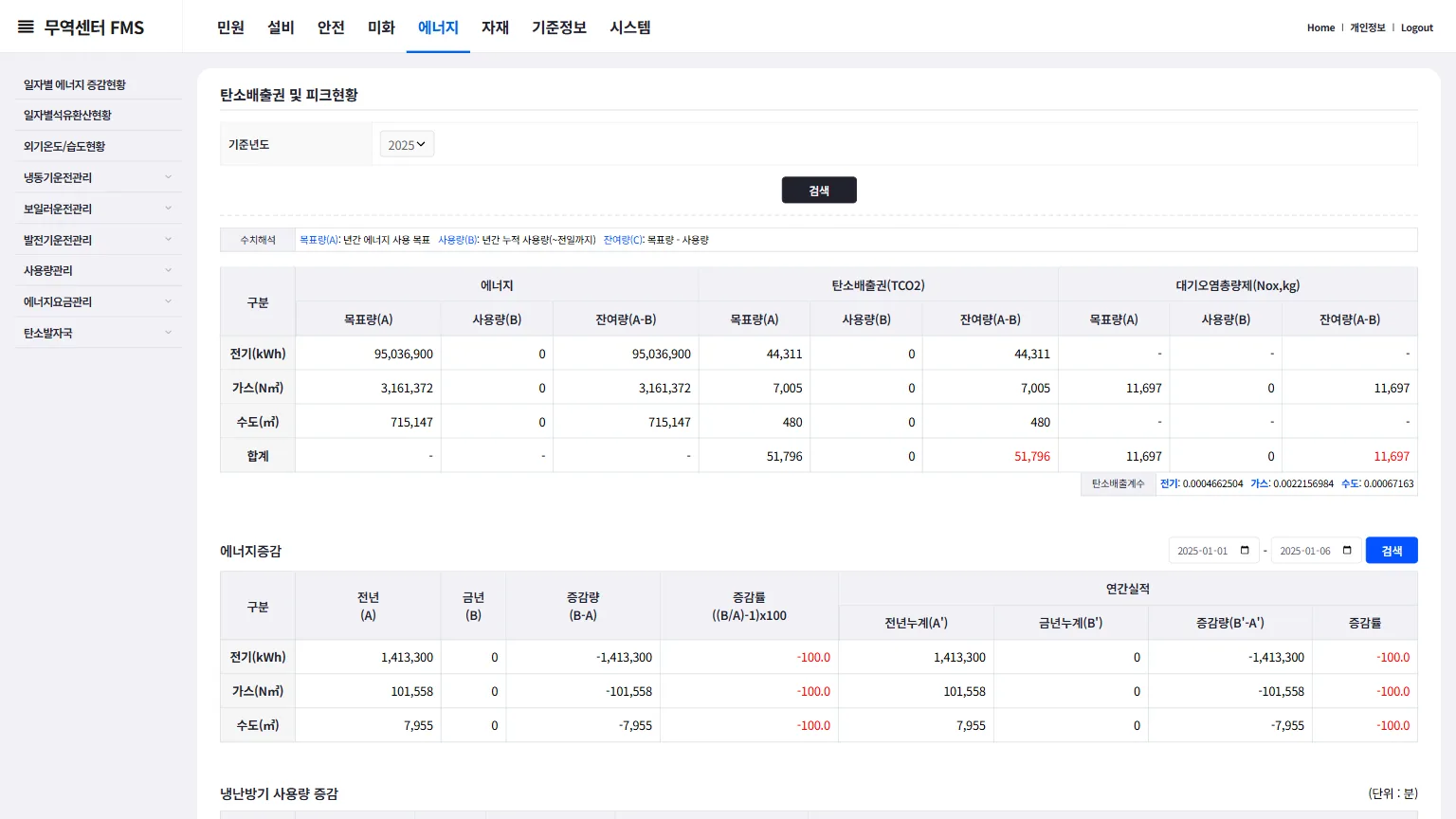
Task: Switch to the 안전 top menu
Action: [x=331, y=27]
